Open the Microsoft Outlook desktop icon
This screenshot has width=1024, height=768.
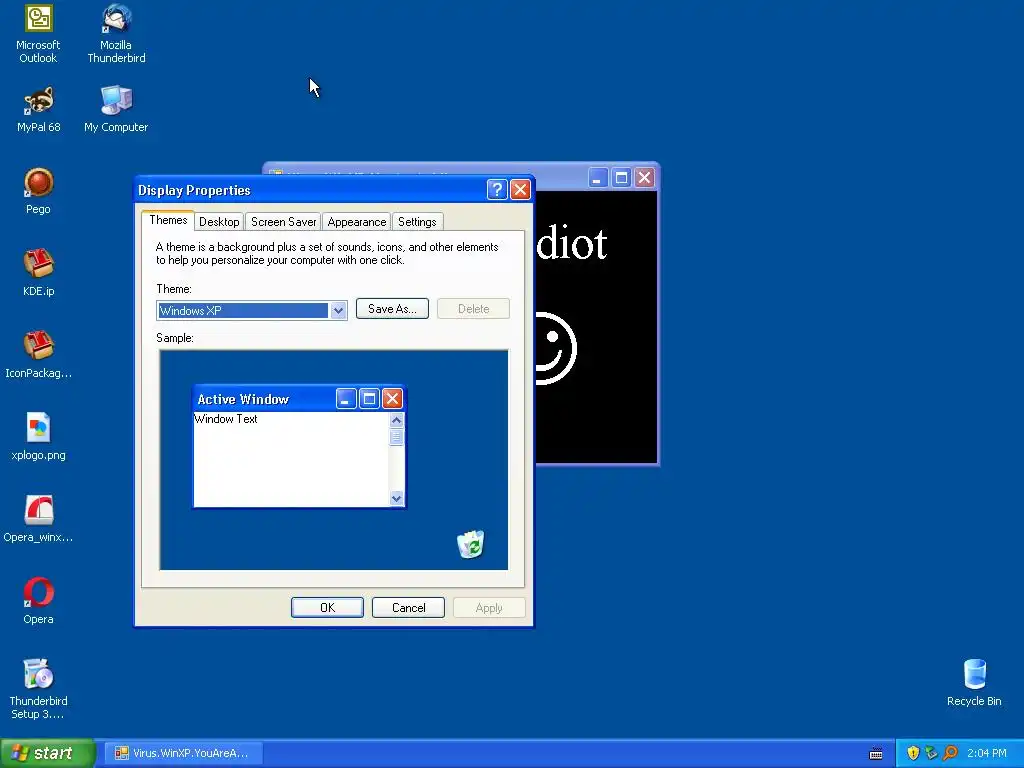click(x=38, y=34)
